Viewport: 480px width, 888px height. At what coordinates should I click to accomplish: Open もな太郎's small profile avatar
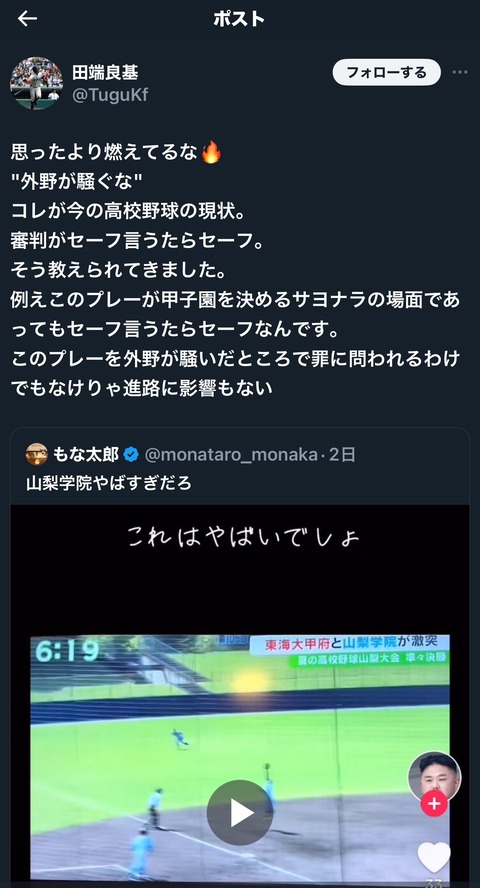(x=37, y=454)
